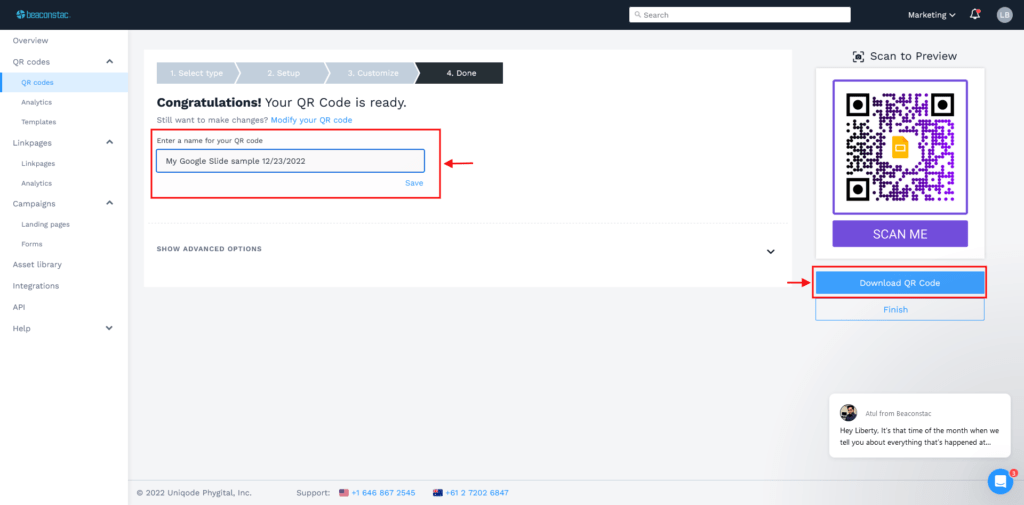Collapse the Campaigns sidebar section
Viewport: 1024px width, 505px height.
click(110, 203)
